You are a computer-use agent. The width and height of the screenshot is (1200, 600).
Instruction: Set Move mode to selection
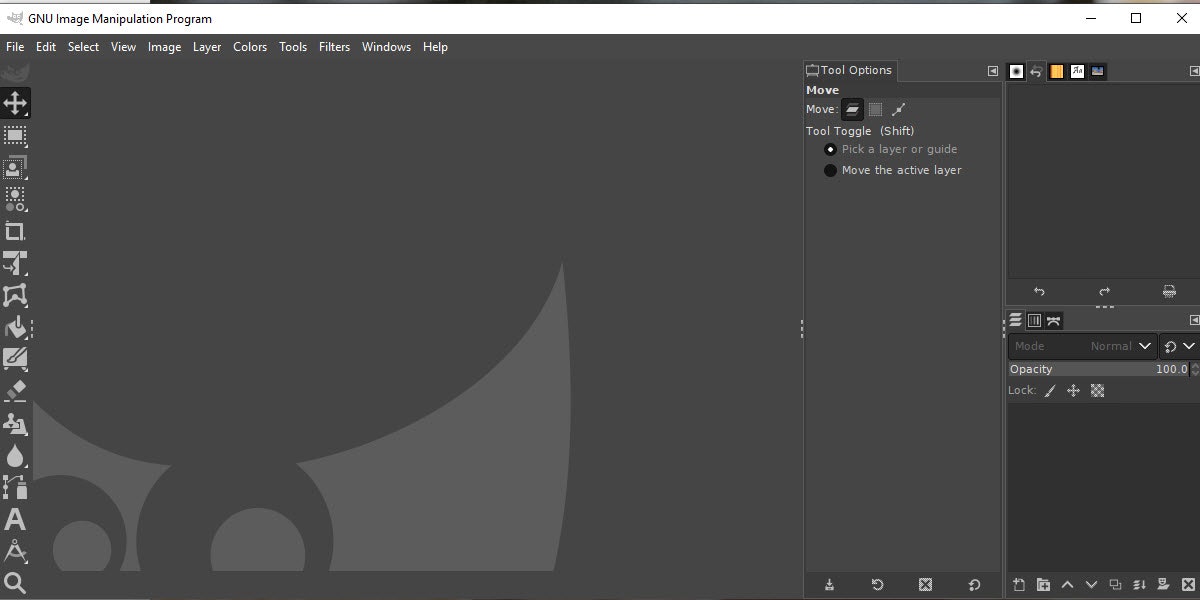pyautogui.click(x=875, y=109)
